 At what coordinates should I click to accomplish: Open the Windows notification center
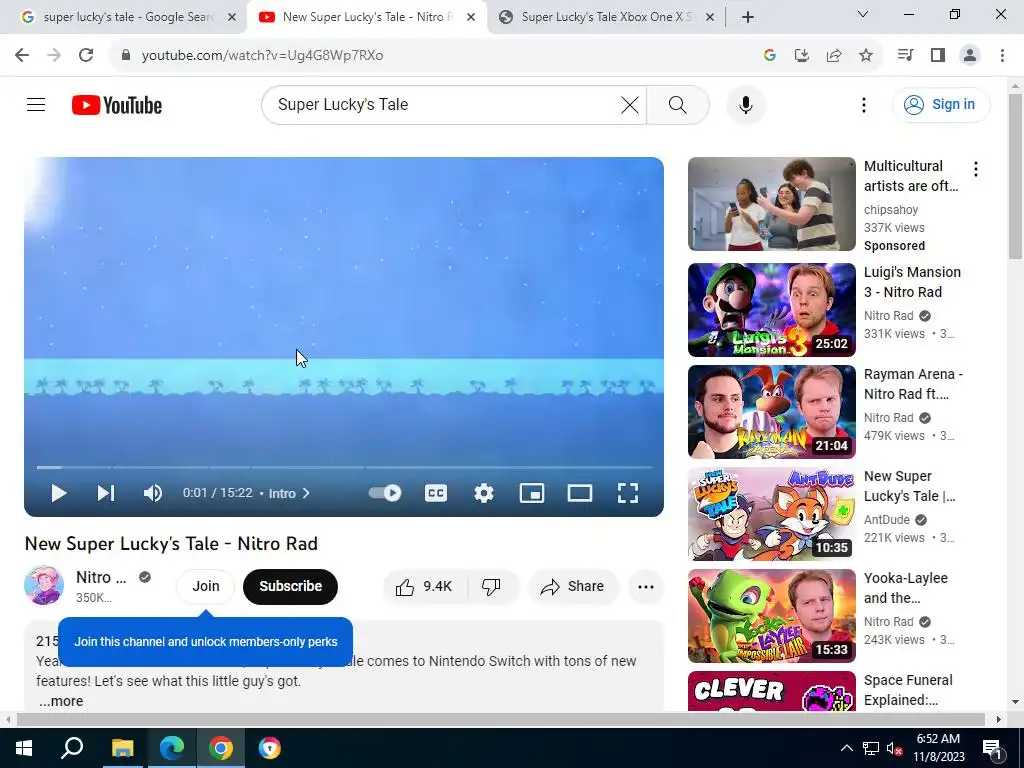(x=993, y=748)
